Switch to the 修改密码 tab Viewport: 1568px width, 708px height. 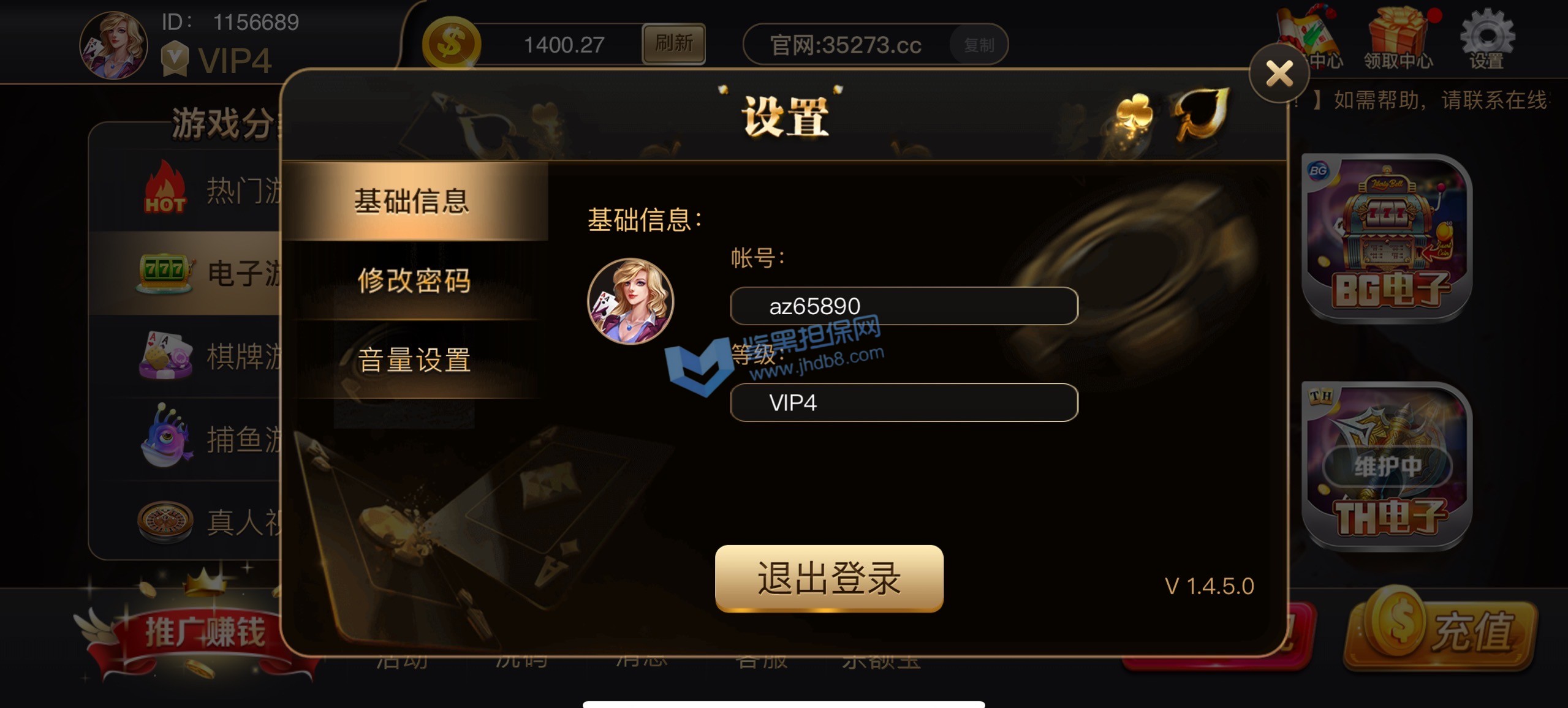pyautogui.click(x=414, y=281)
